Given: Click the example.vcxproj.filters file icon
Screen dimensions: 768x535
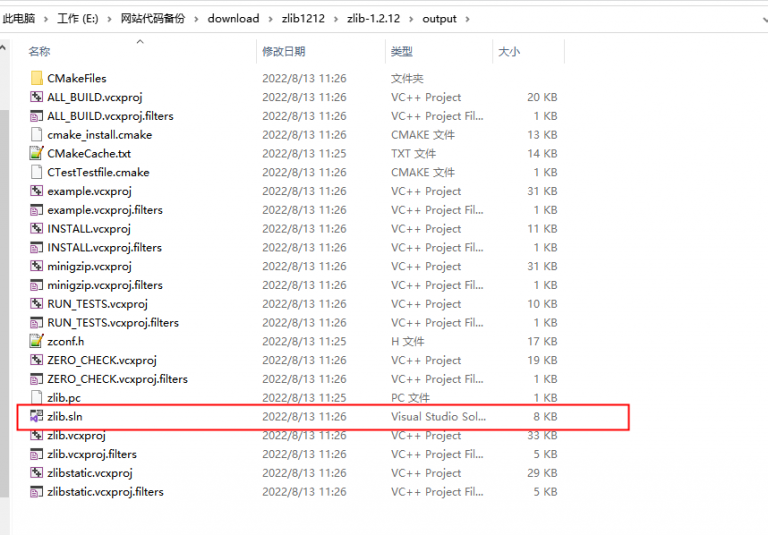Looking at the screenshot, I should 37,210.
